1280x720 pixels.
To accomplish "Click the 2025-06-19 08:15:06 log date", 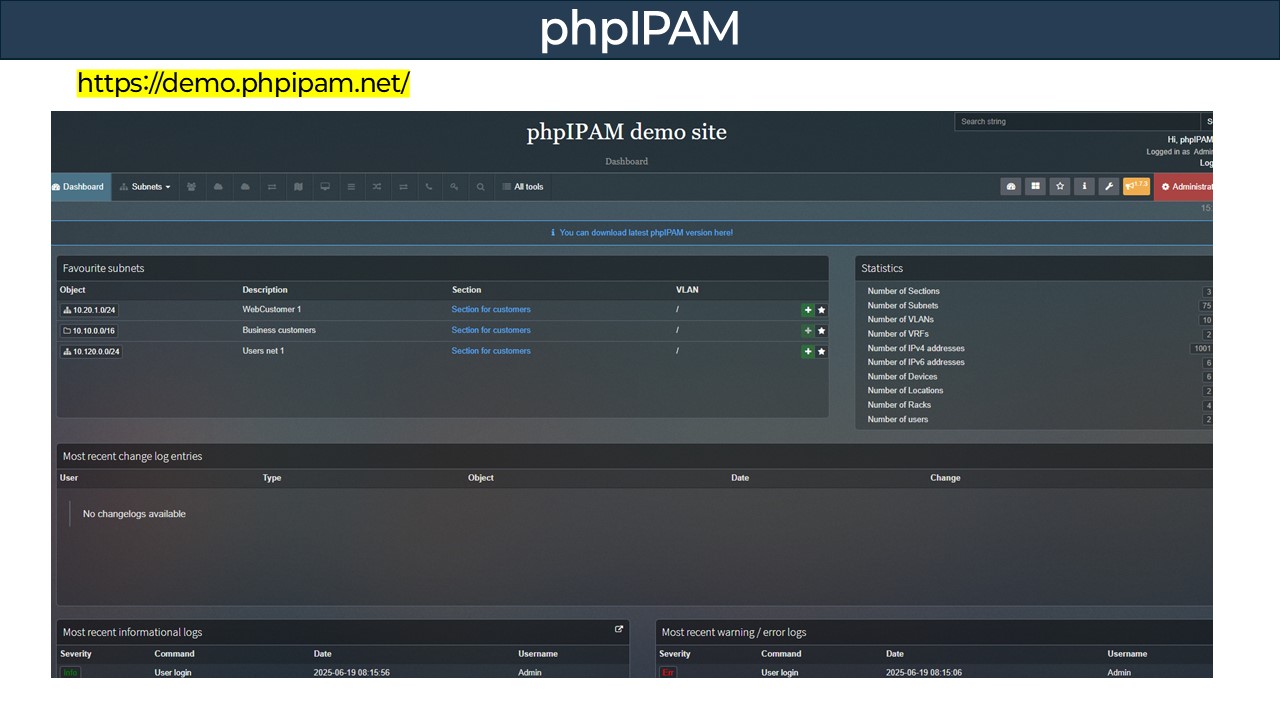I will click(924, 673).
